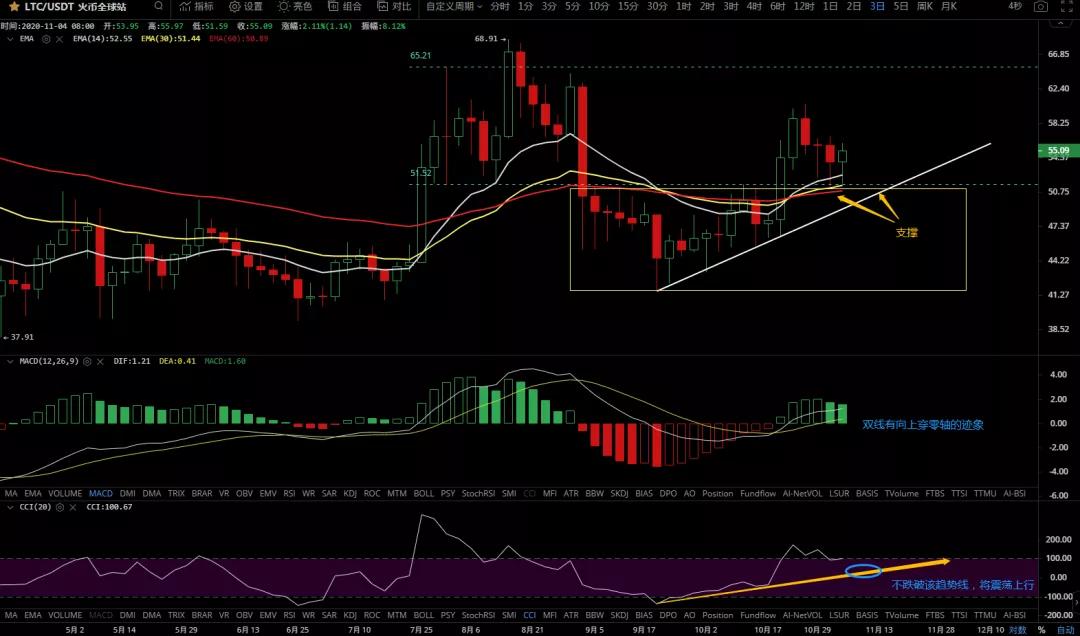Open the search magnifier next to LTC/USDT
This screenshot has height=636, width=1080.
pos(159,7)
